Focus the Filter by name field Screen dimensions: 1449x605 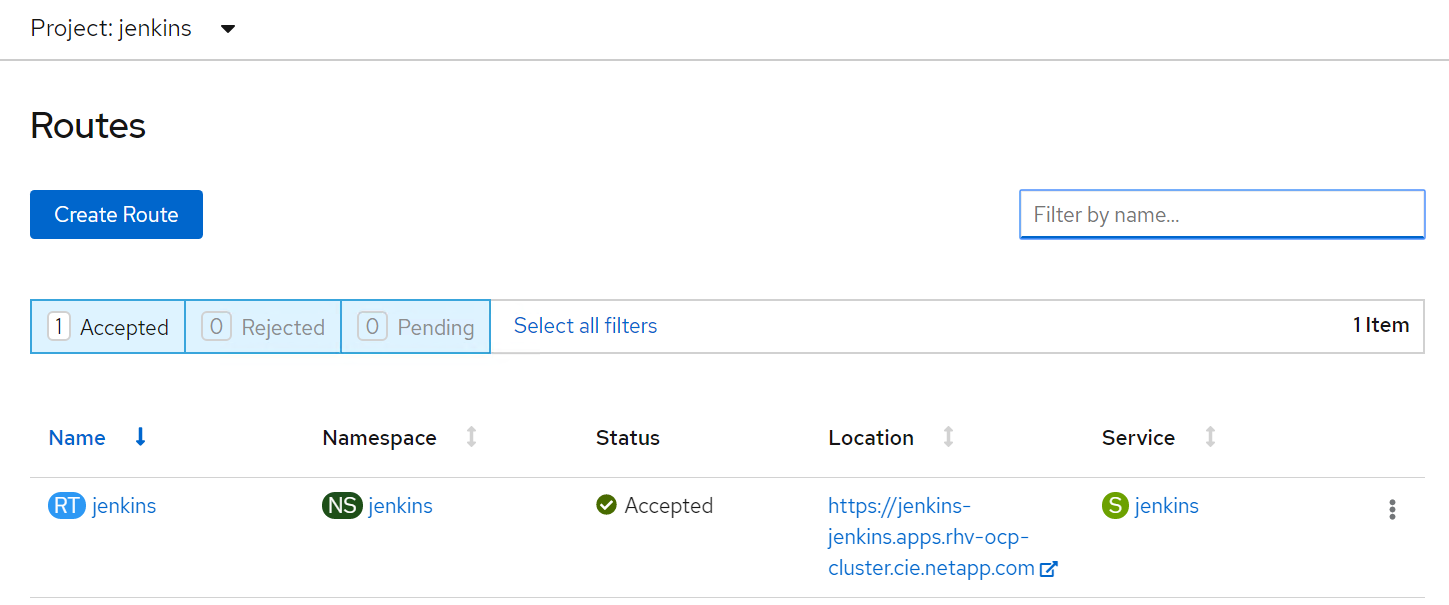click(x=1221, y=215)
